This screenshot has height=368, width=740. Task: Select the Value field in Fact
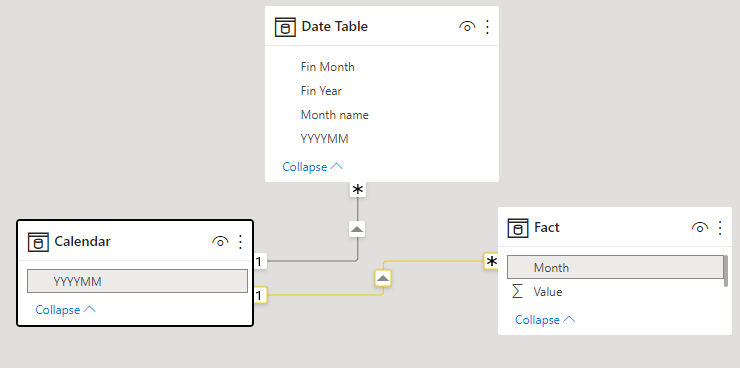[x=547, y=292]
